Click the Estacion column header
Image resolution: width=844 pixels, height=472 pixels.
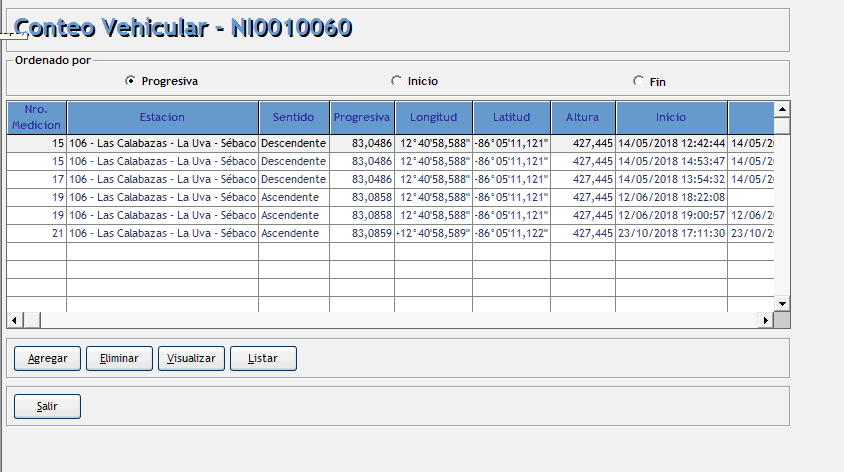[162, 117]
